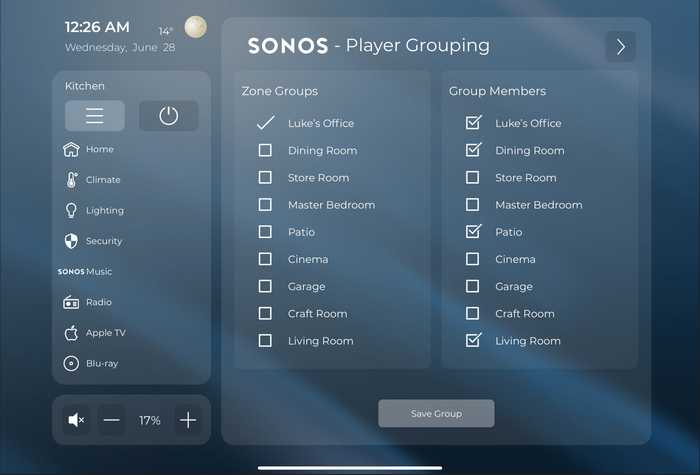Check Garage in Zone Groups
The image size is (700, 475).
click(265, 286)
